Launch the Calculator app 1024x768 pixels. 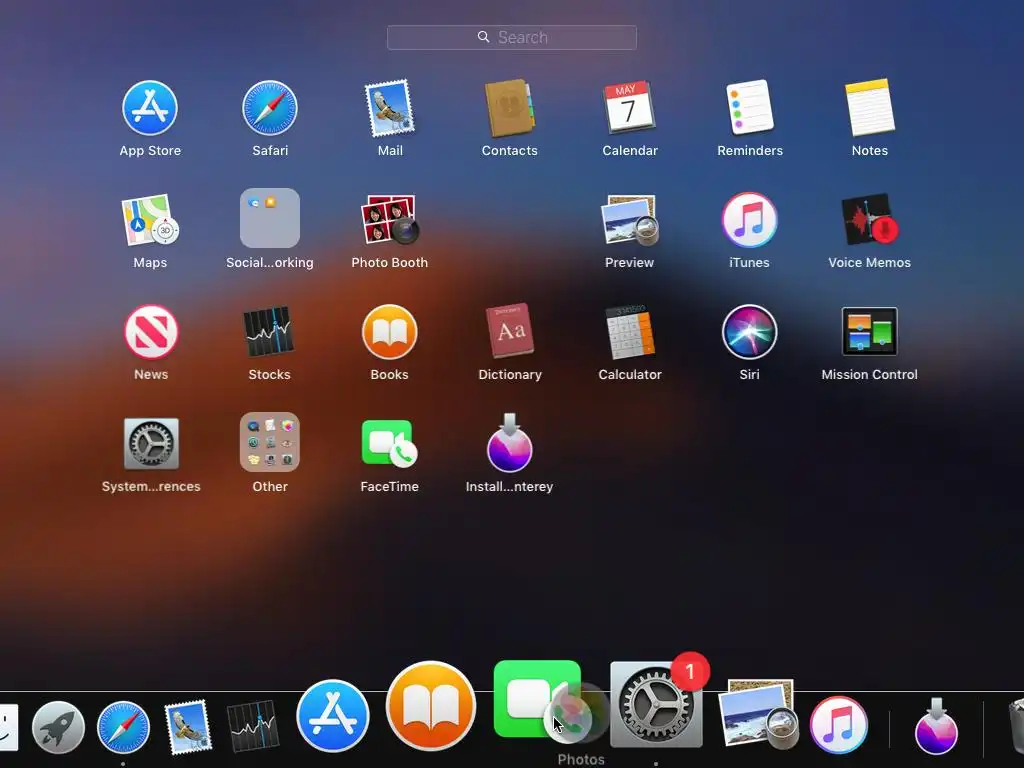tap(630, 332)
